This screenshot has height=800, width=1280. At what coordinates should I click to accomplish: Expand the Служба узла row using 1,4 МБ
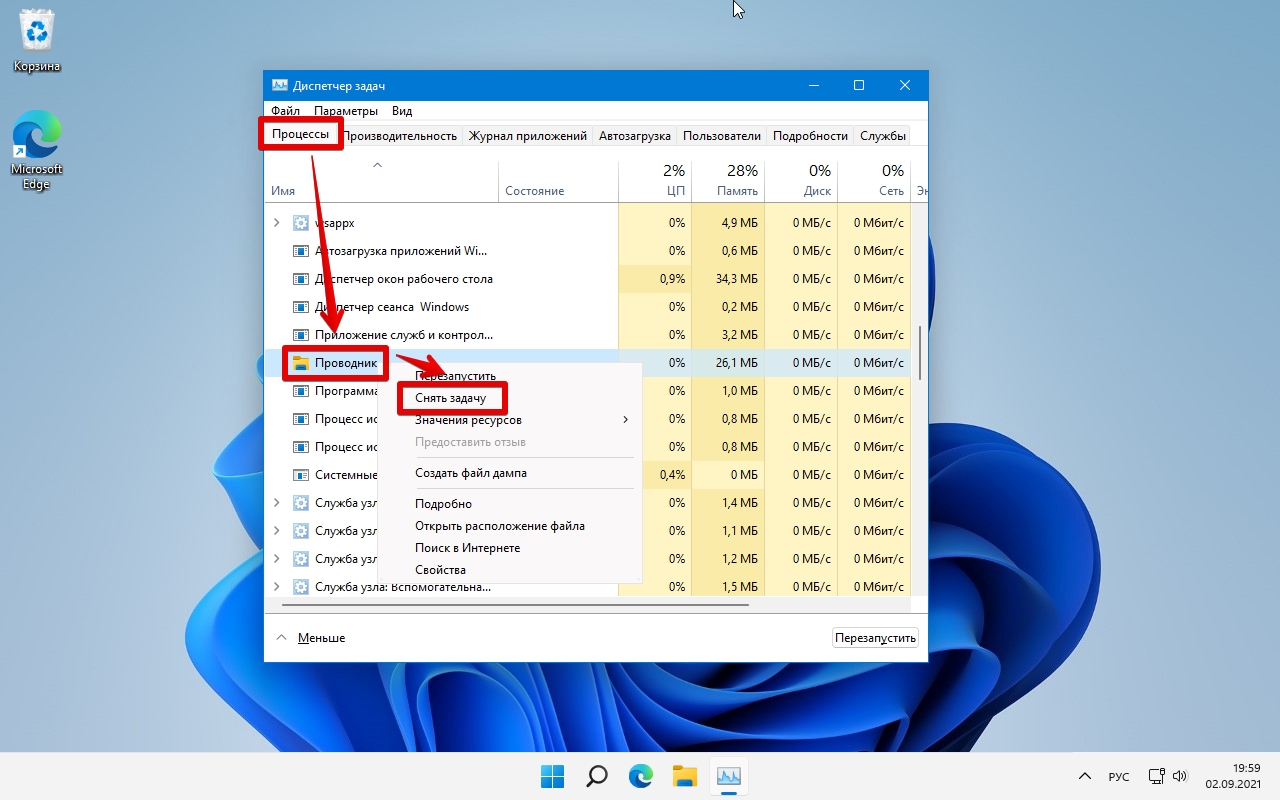click(x=277, y=503)
